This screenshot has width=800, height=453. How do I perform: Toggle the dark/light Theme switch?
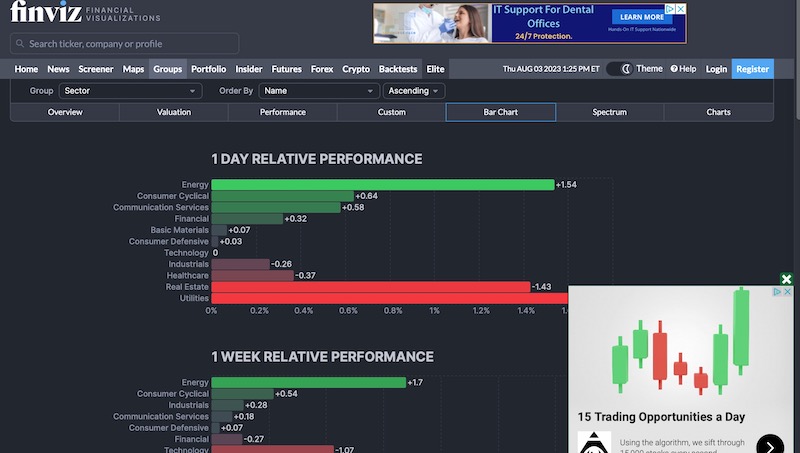click(620, 69)
